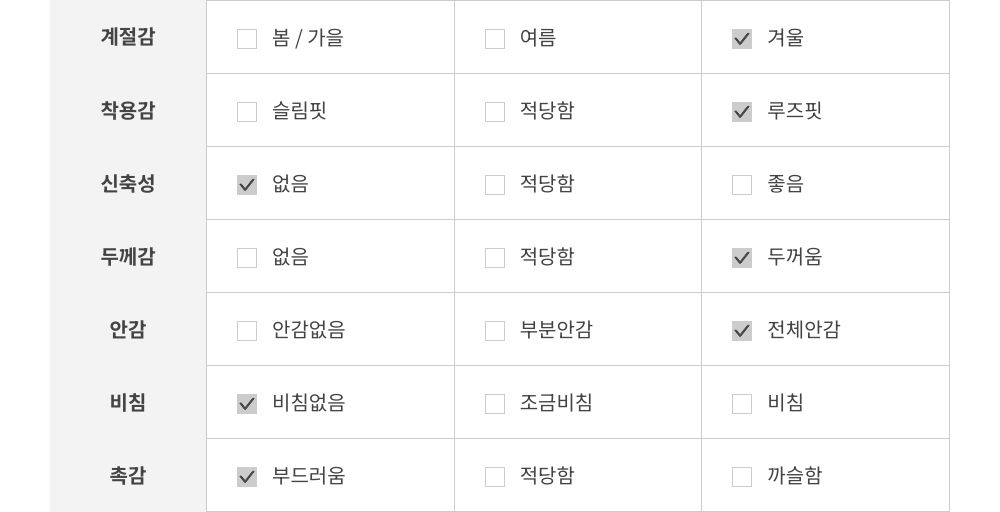The width and height of the screenshot is (1000, 512).
Task: Uncheck the 두꺼움 thickness checkbox
Action: [x=742, y=258]
